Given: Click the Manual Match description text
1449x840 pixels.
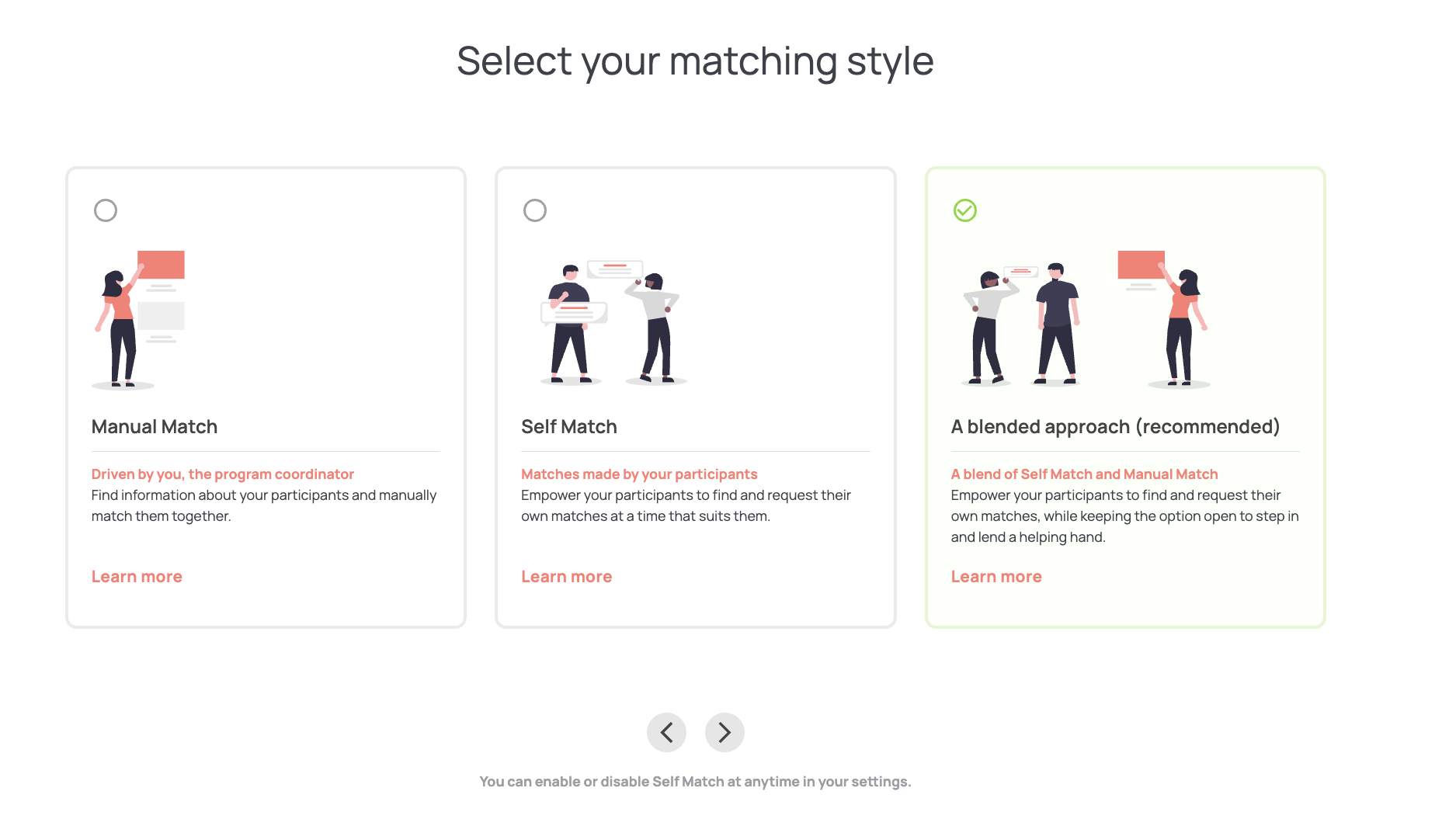Looking at the screenshot, I should tap(264, 505).
